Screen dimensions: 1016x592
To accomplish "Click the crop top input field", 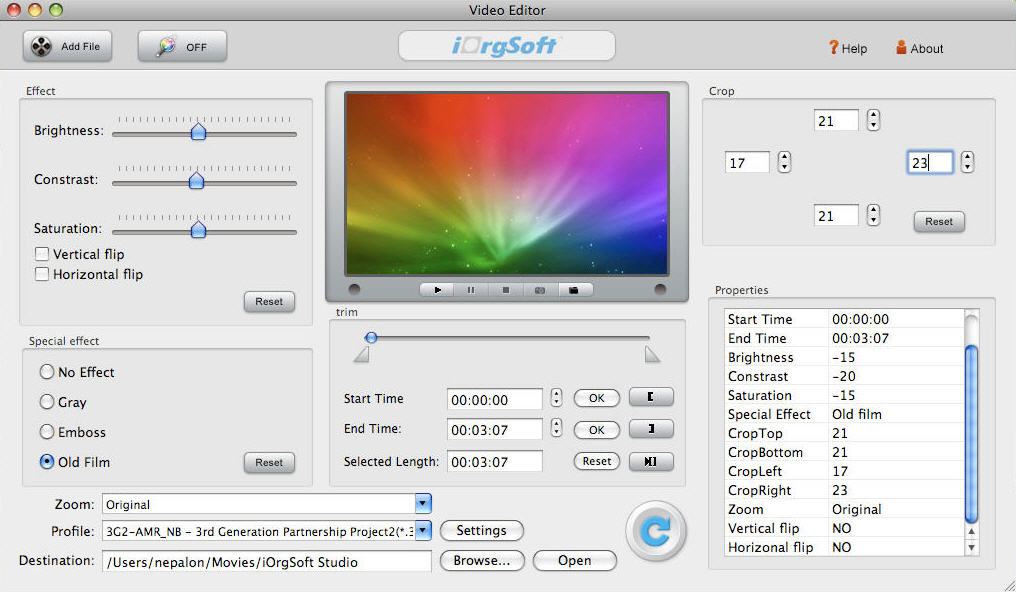I will coord(836,120).
